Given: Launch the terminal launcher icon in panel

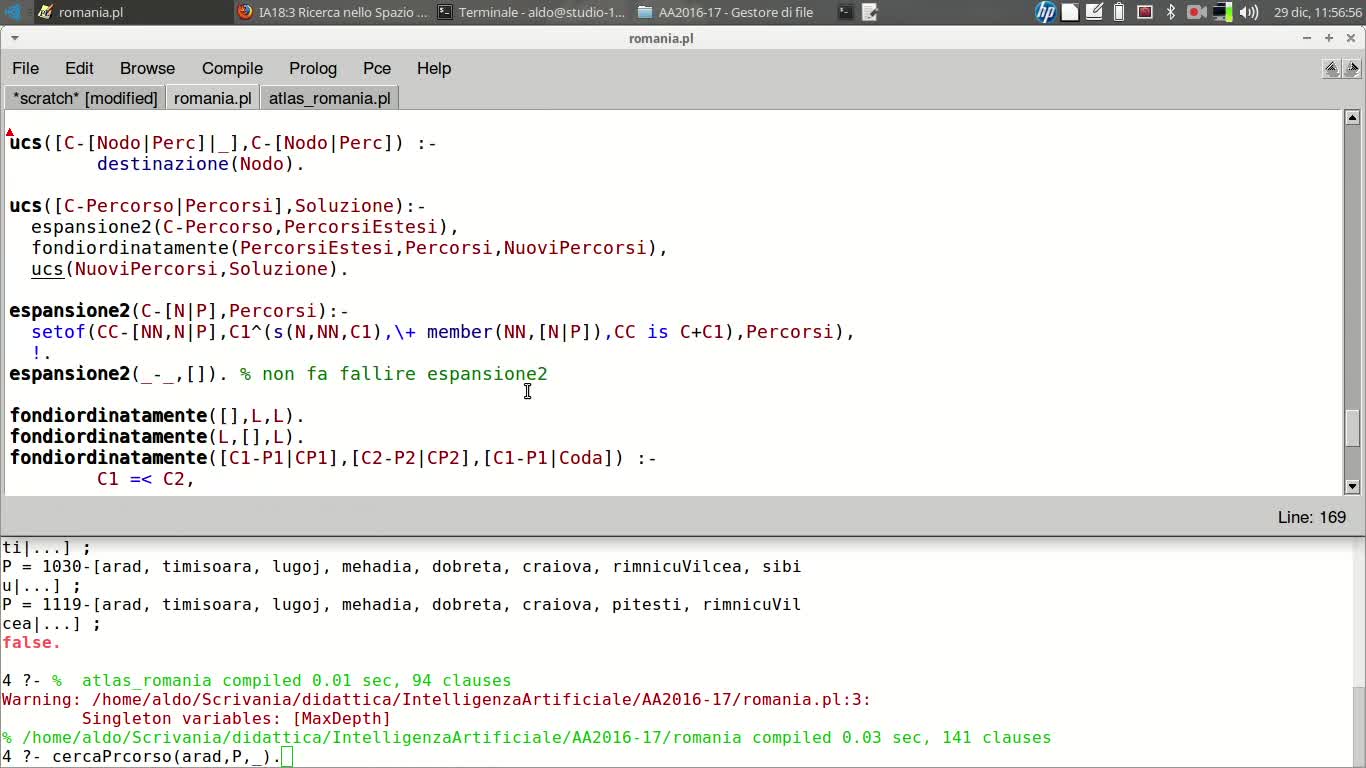Looking at the screenshot, I should [x=846, y=12].
